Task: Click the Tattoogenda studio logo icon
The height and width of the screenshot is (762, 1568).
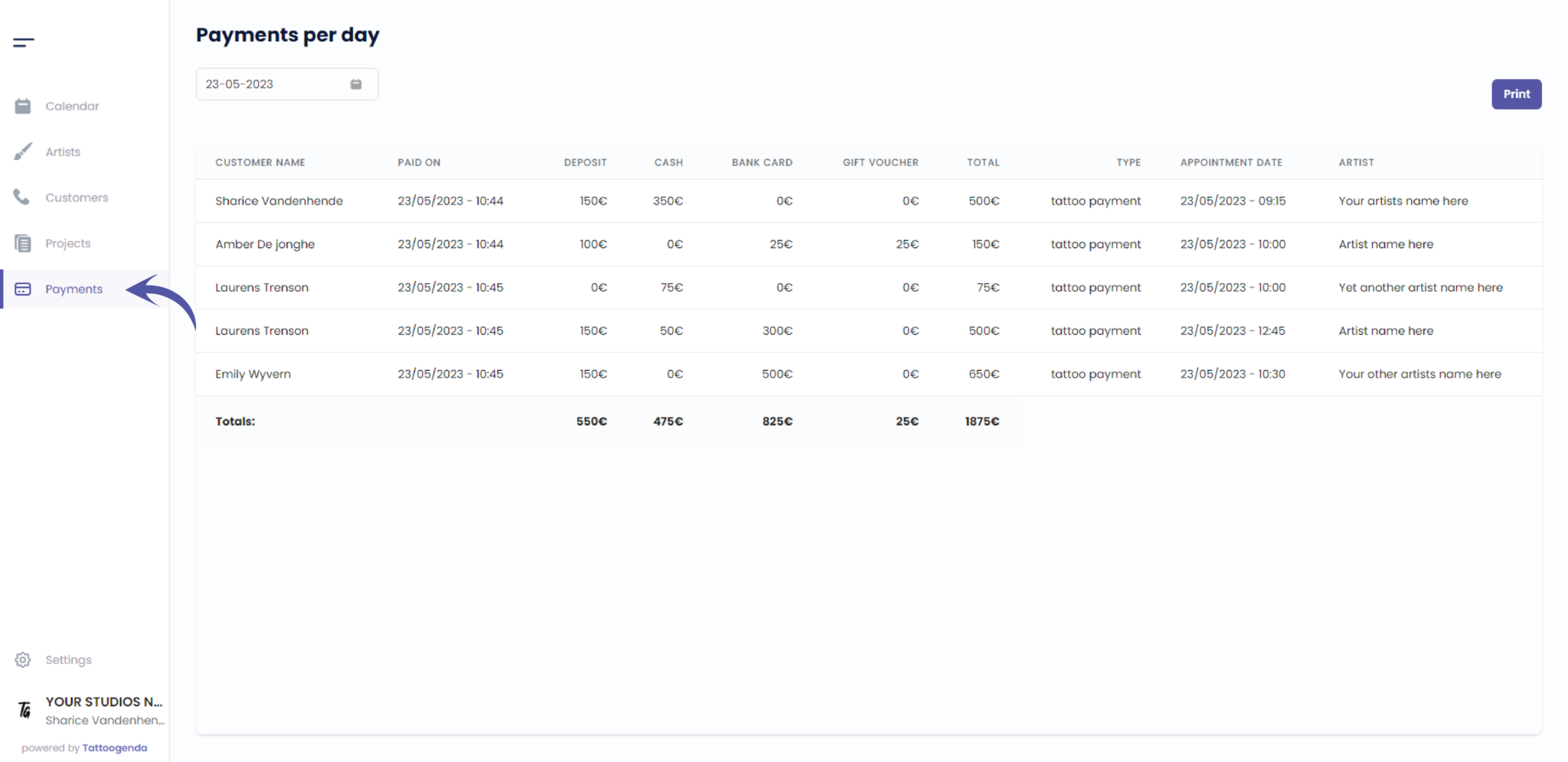Action: coord(24,711)
